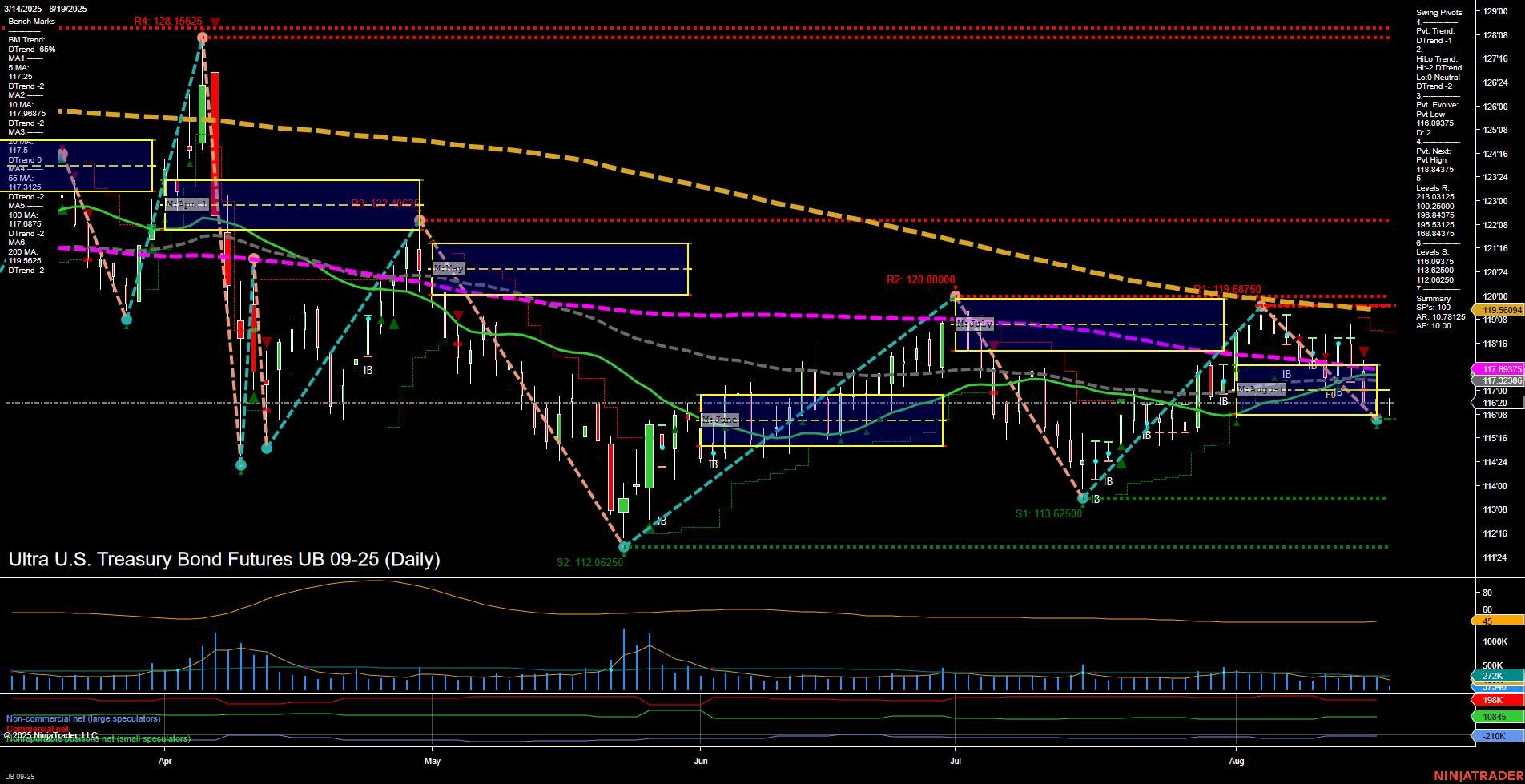Select the M-August label inside the August range box
This screenshot has height=784, width=1525.
tap(1261, 389)
